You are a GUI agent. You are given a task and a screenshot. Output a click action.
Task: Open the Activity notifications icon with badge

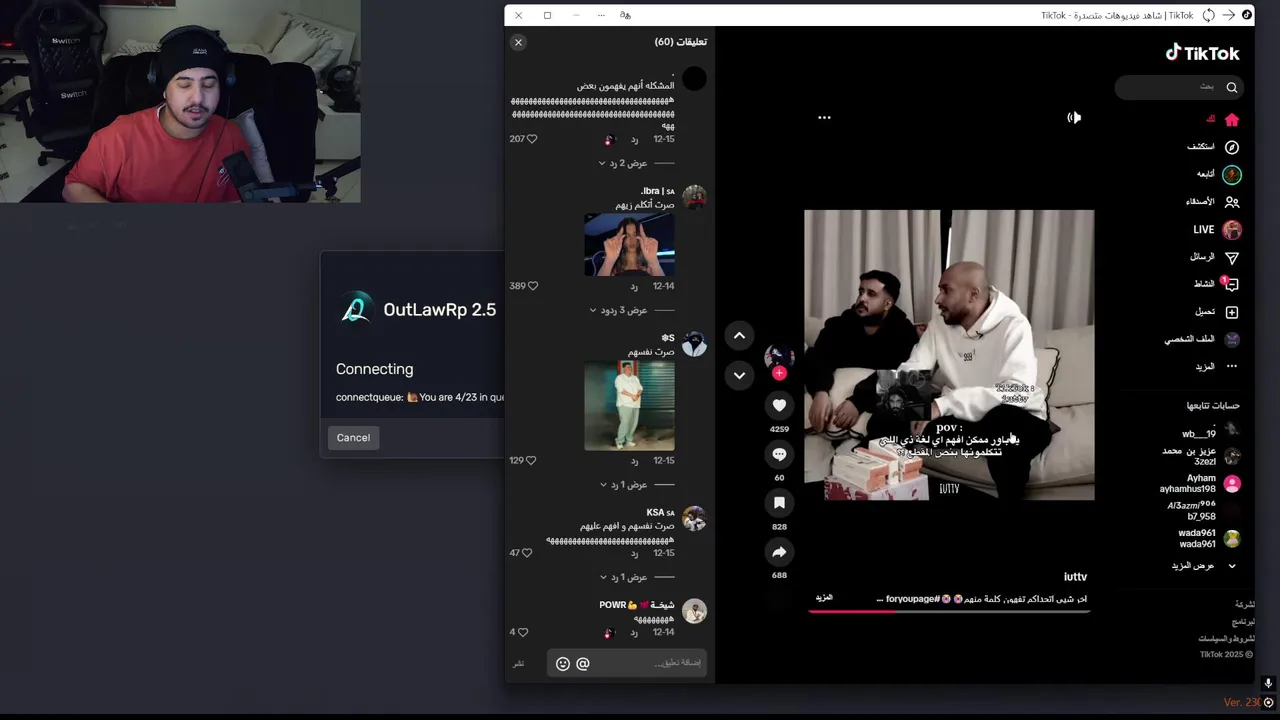1231,284
